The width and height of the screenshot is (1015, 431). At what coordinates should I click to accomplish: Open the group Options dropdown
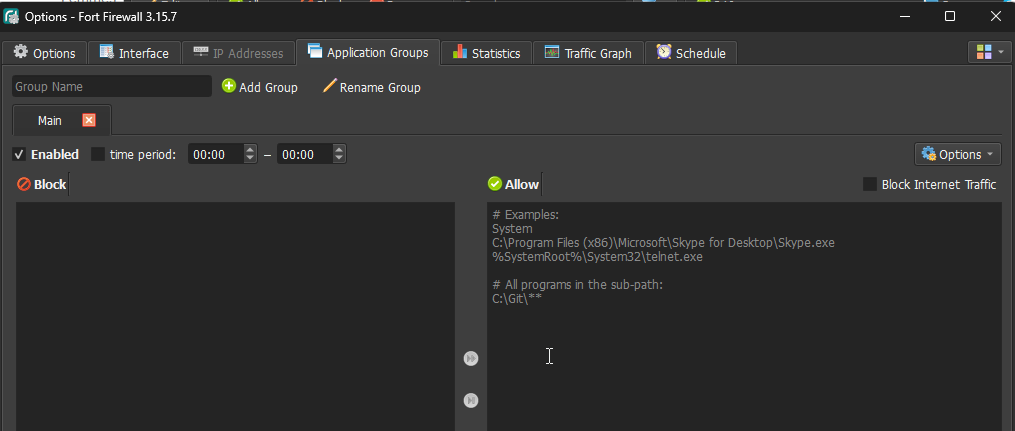tap(957, 154)
